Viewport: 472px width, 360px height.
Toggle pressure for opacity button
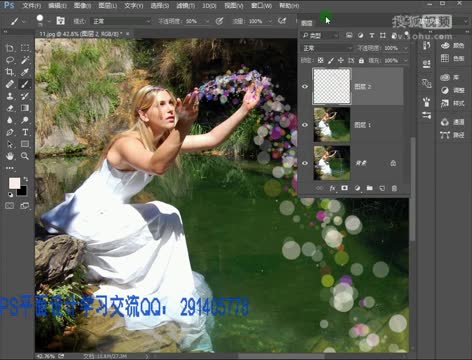(x=219, y=21)
